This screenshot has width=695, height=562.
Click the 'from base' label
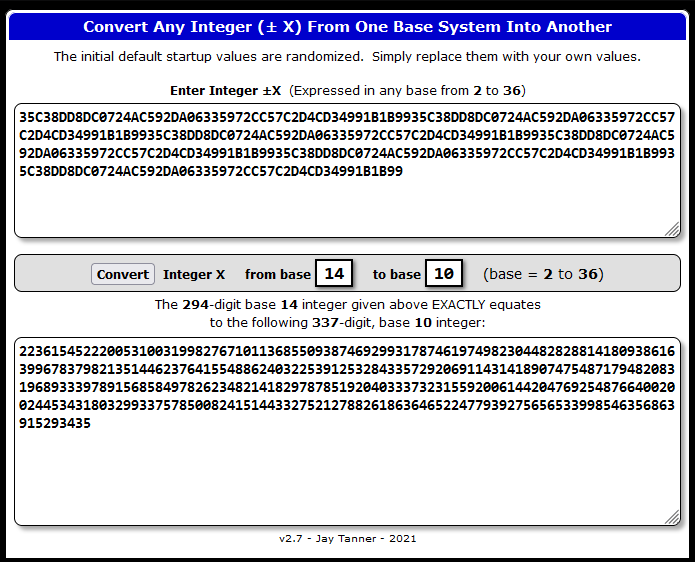pyautogui.click(x=278, y=274)
